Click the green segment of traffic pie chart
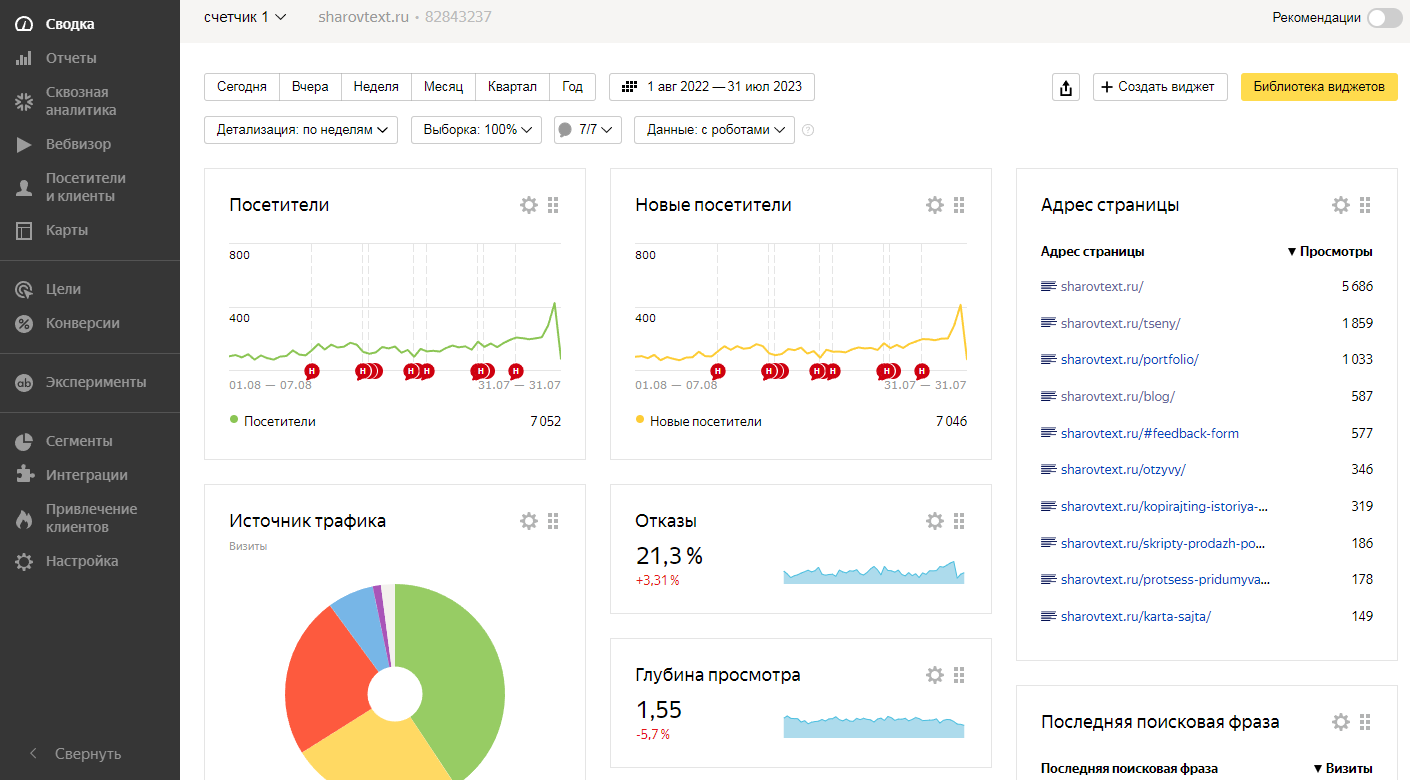The height and width of the screenshot is (780, 1410). pos(460,680)
